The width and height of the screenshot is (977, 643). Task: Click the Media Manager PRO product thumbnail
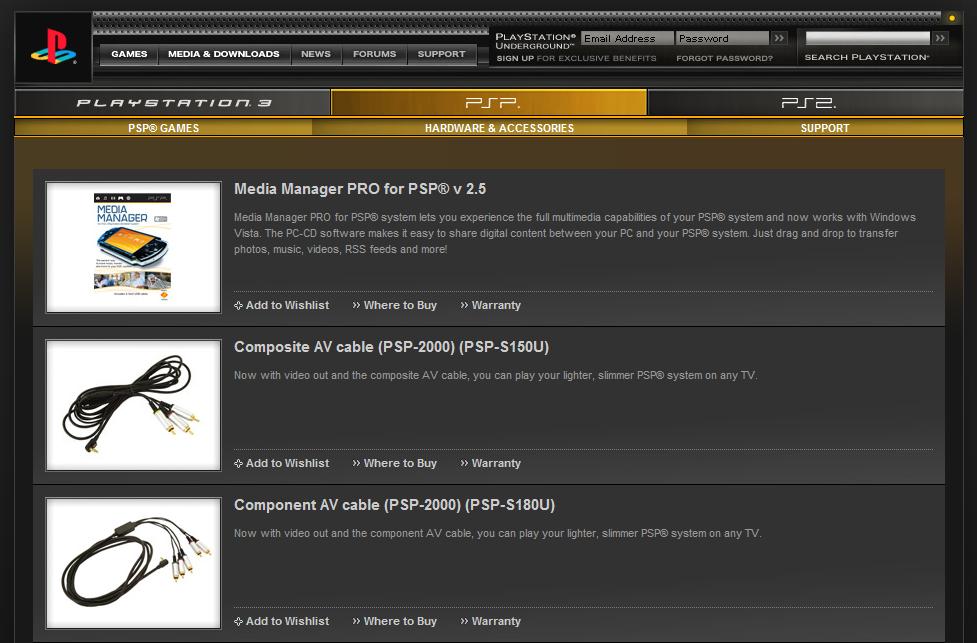pos(133,246)
